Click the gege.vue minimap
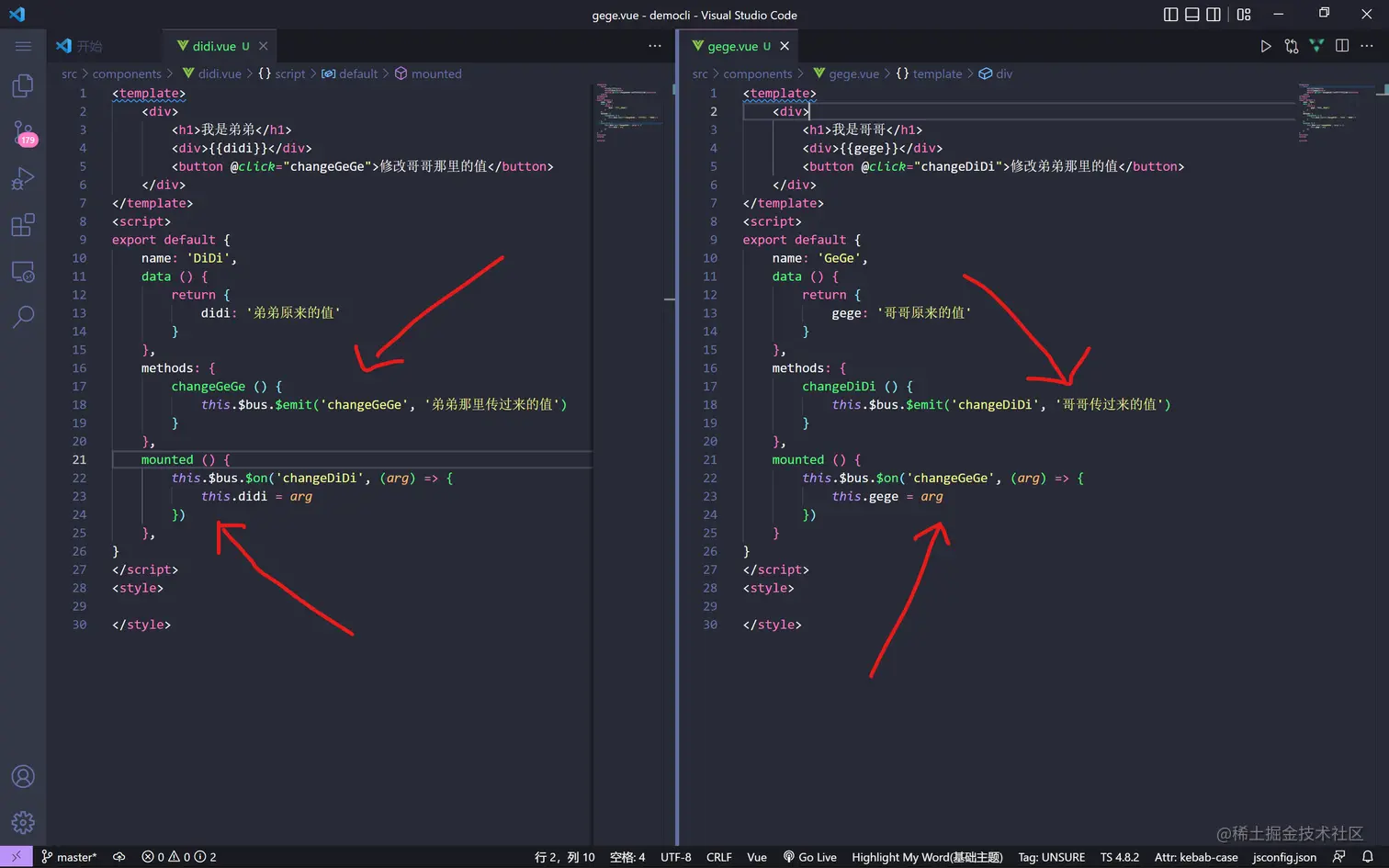The width and height of the screenshot is (1389, 868). 1335,112
